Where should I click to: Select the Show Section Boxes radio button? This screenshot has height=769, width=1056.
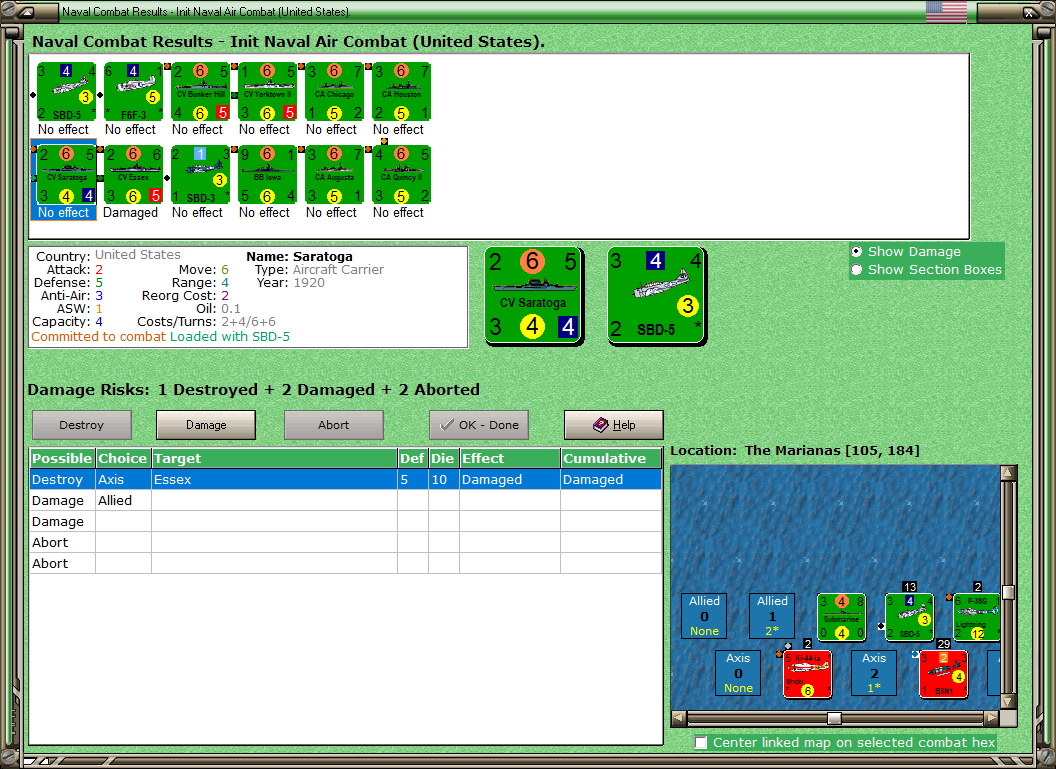[857, 269]
